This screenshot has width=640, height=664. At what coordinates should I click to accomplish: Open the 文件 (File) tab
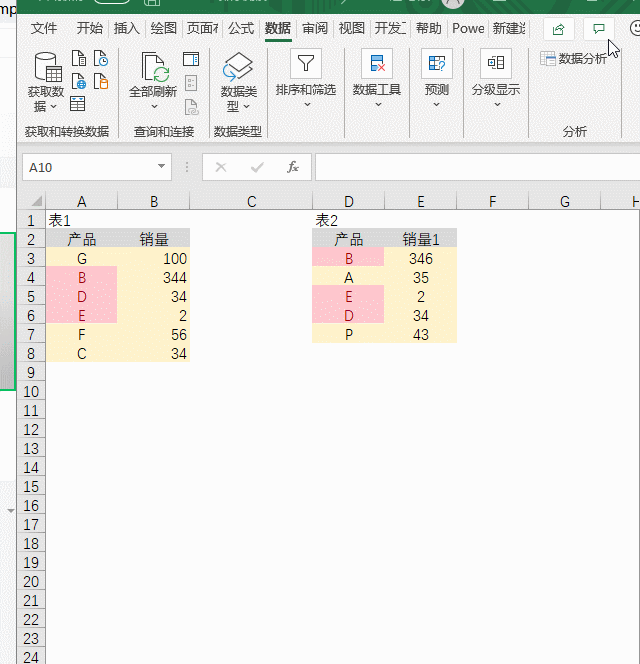click(x=44, y=28)
